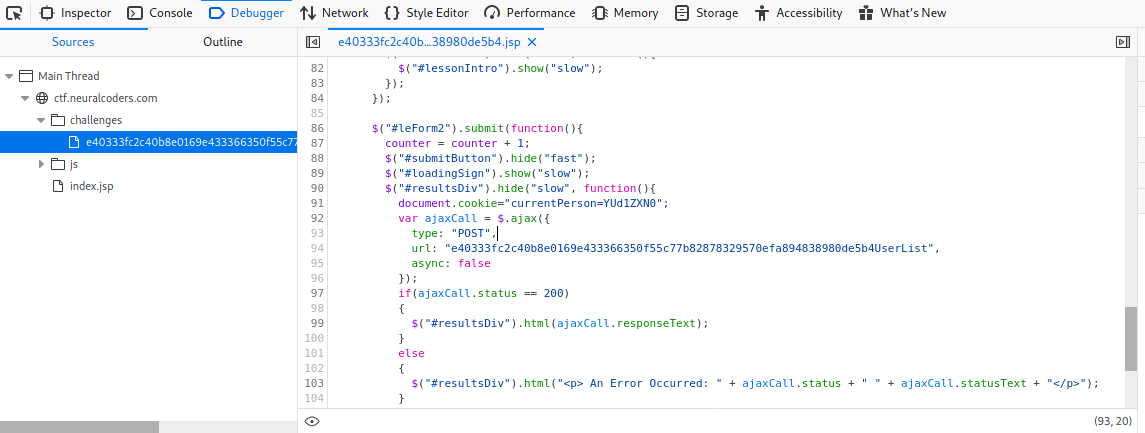Screen dimensions: 1145x433
Task: Collapse the Main Thread tree node
Action: [9, 76]
